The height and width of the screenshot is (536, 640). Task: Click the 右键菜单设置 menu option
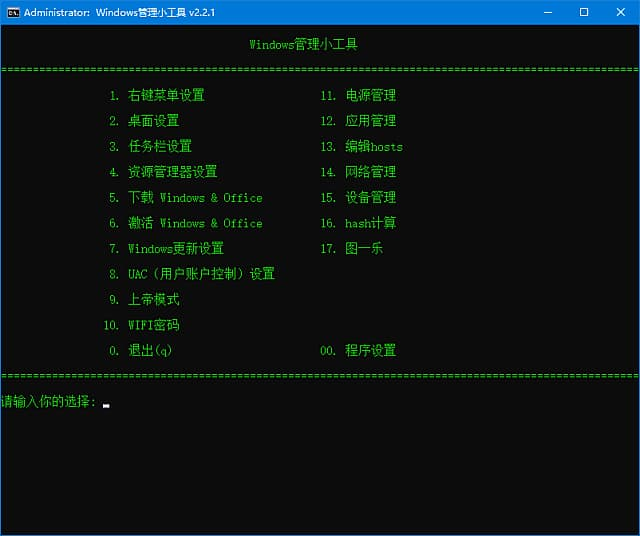click(165, 95)
